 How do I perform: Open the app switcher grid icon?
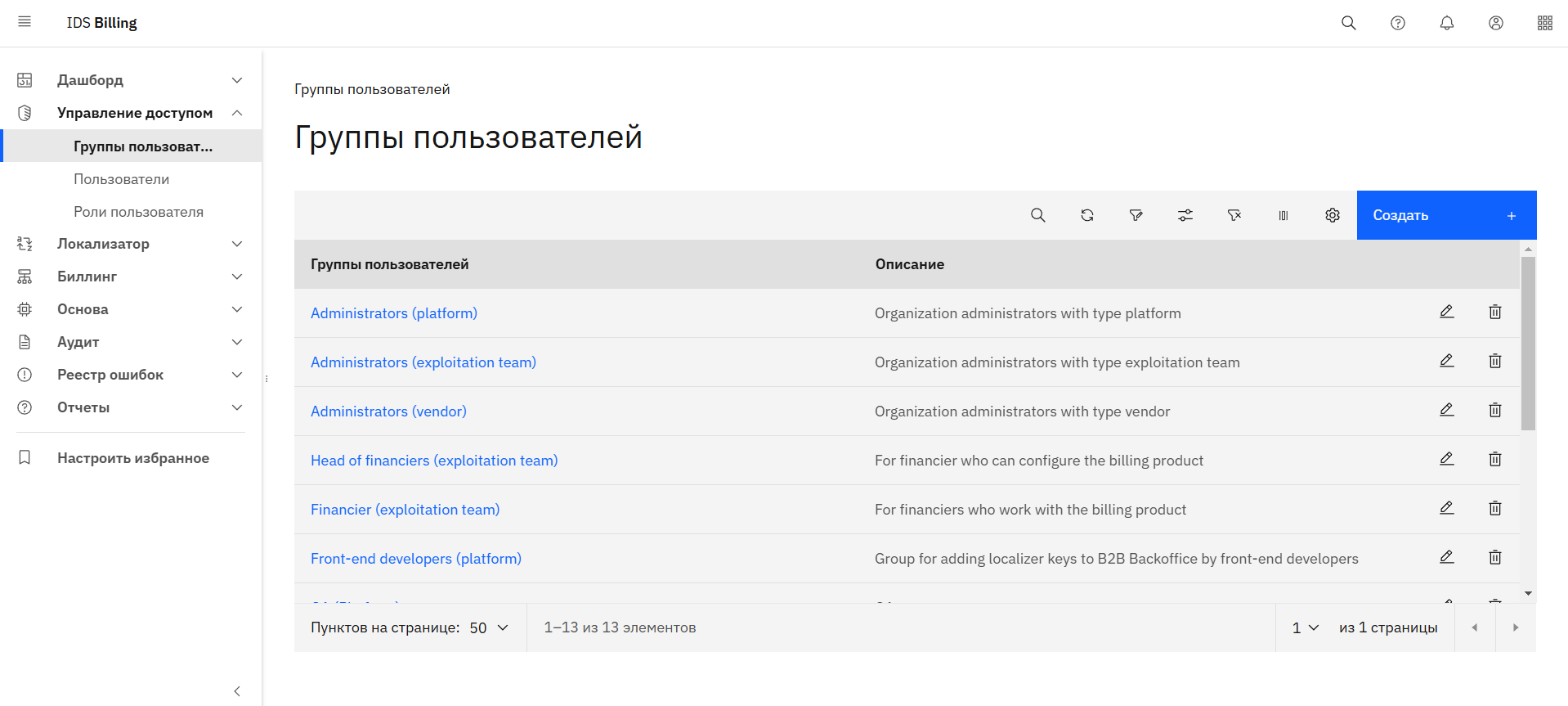click(x=1544, y=23)
